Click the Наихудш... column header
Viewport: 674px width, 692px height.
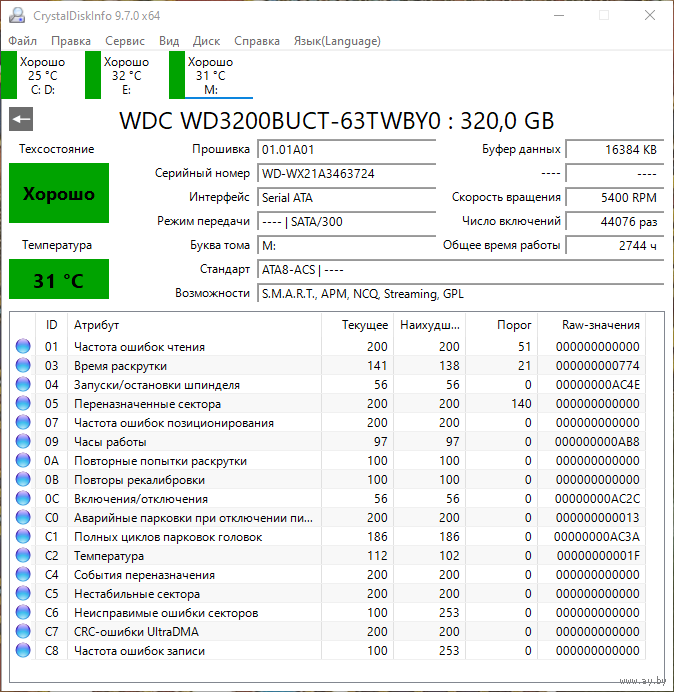pyautogui.click(x=429, y=325)
